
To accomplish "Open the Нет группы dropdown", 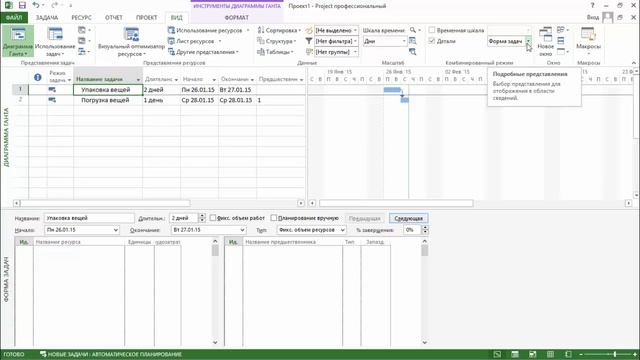I will (355, 52).
